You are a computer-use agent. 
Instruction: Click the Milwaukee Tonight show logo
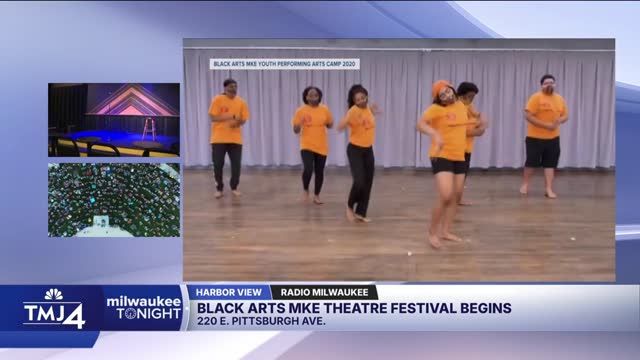[144, 308]
